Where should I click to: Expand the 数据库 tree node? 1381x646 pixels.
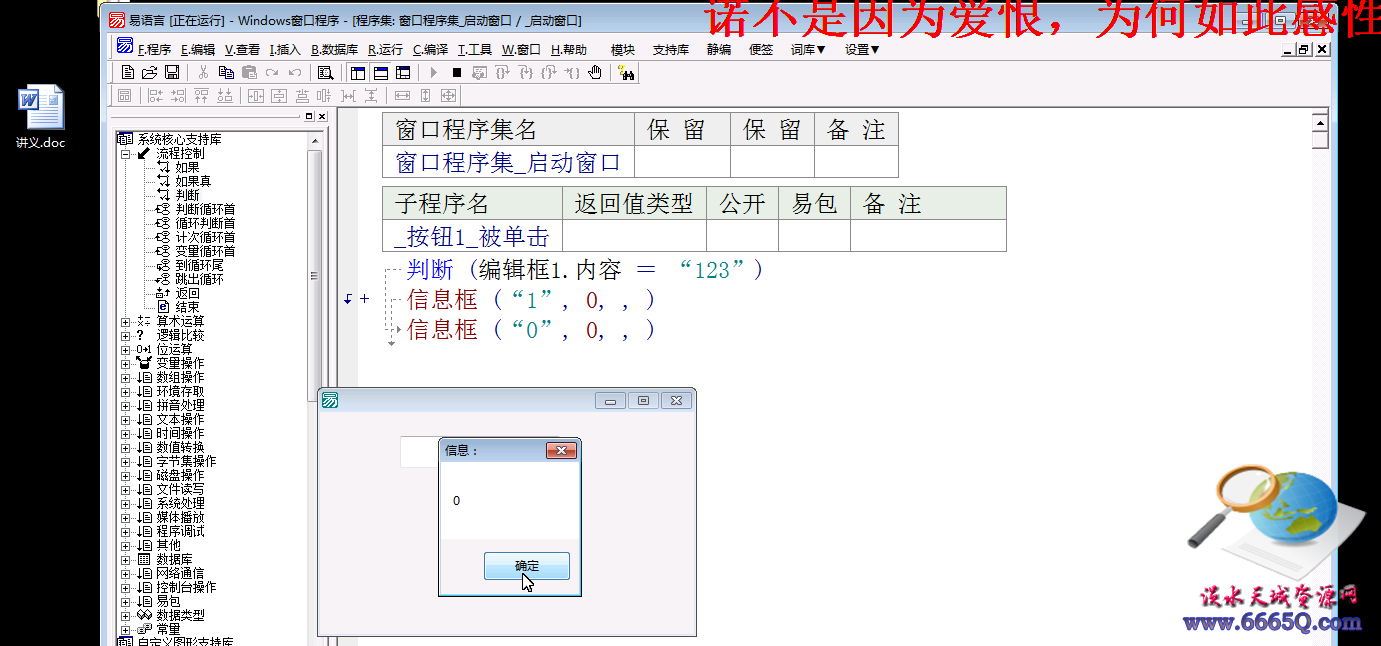pyautogui.click(x=125, y=560)
